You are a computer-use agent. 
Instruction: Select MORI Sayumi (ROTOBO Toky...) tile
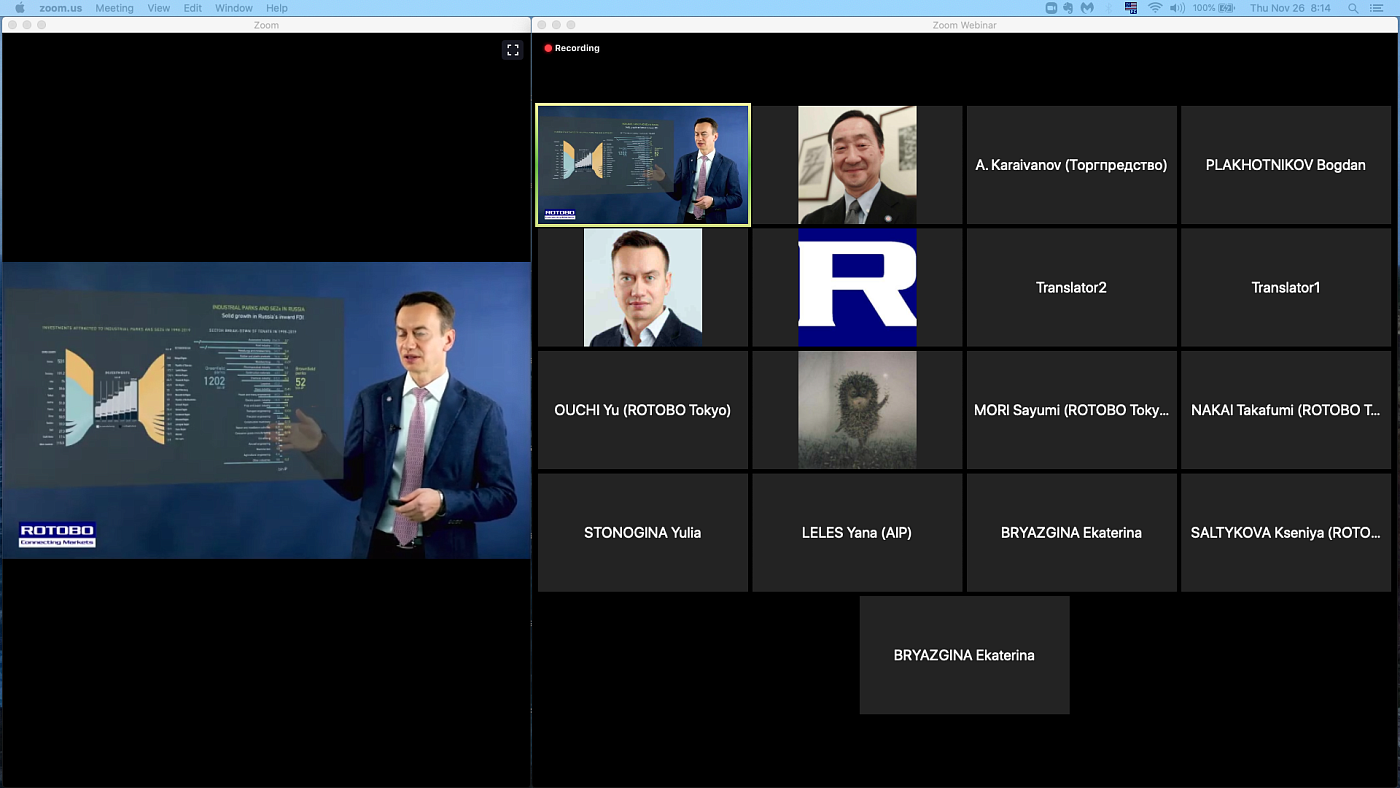pos(1071,410)
